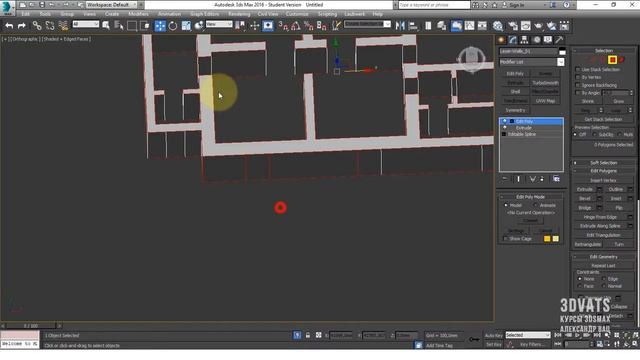Collapse the Edit Polygons rollout
This screenshot has width=640, height=360.
coord(604,171)
